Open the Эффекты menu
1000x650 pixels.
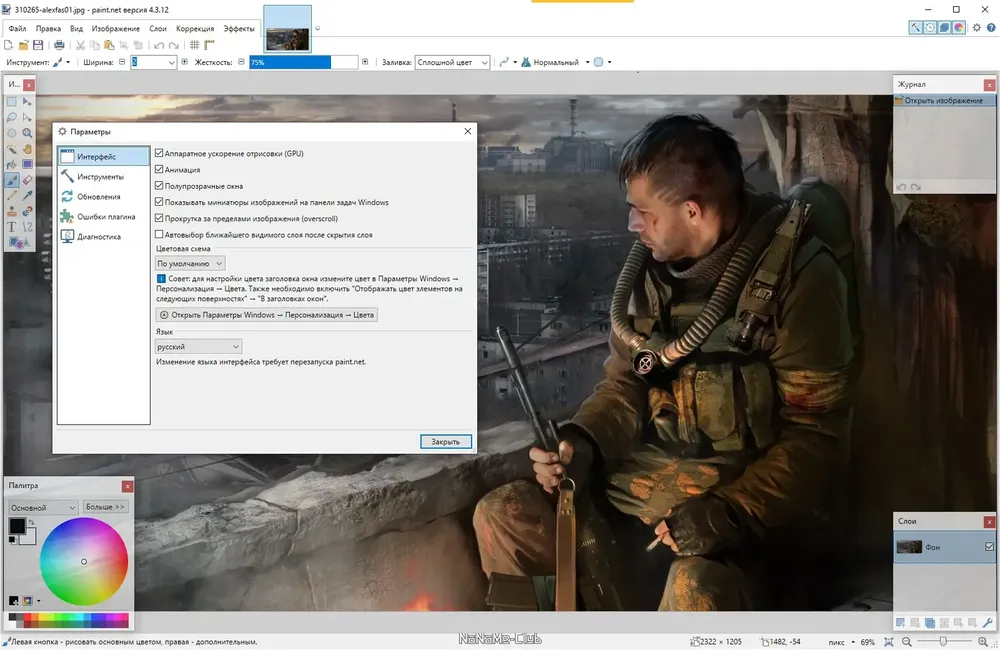(x=239, y=29)
